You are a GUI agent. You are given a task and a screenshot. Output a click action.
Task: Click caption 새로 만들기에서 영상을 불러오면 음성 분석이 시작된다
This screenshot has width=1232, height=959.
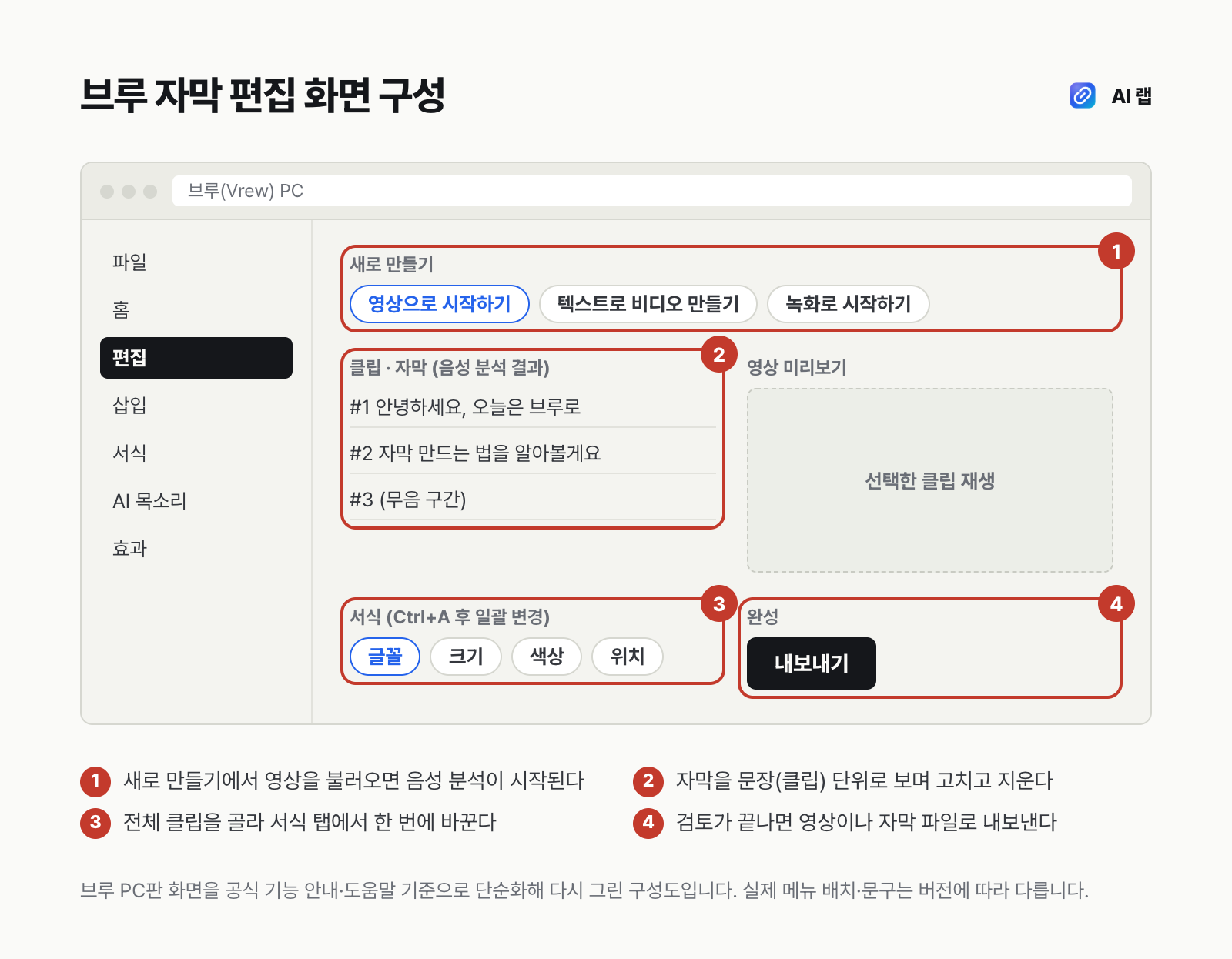(x=354, y=780)
